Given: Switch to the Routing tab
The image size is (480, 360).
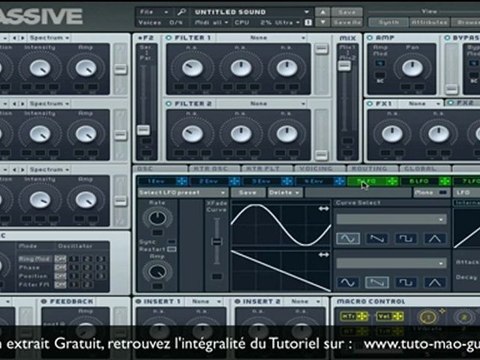Looking at the screenshot, I should [x=373, y=168].
